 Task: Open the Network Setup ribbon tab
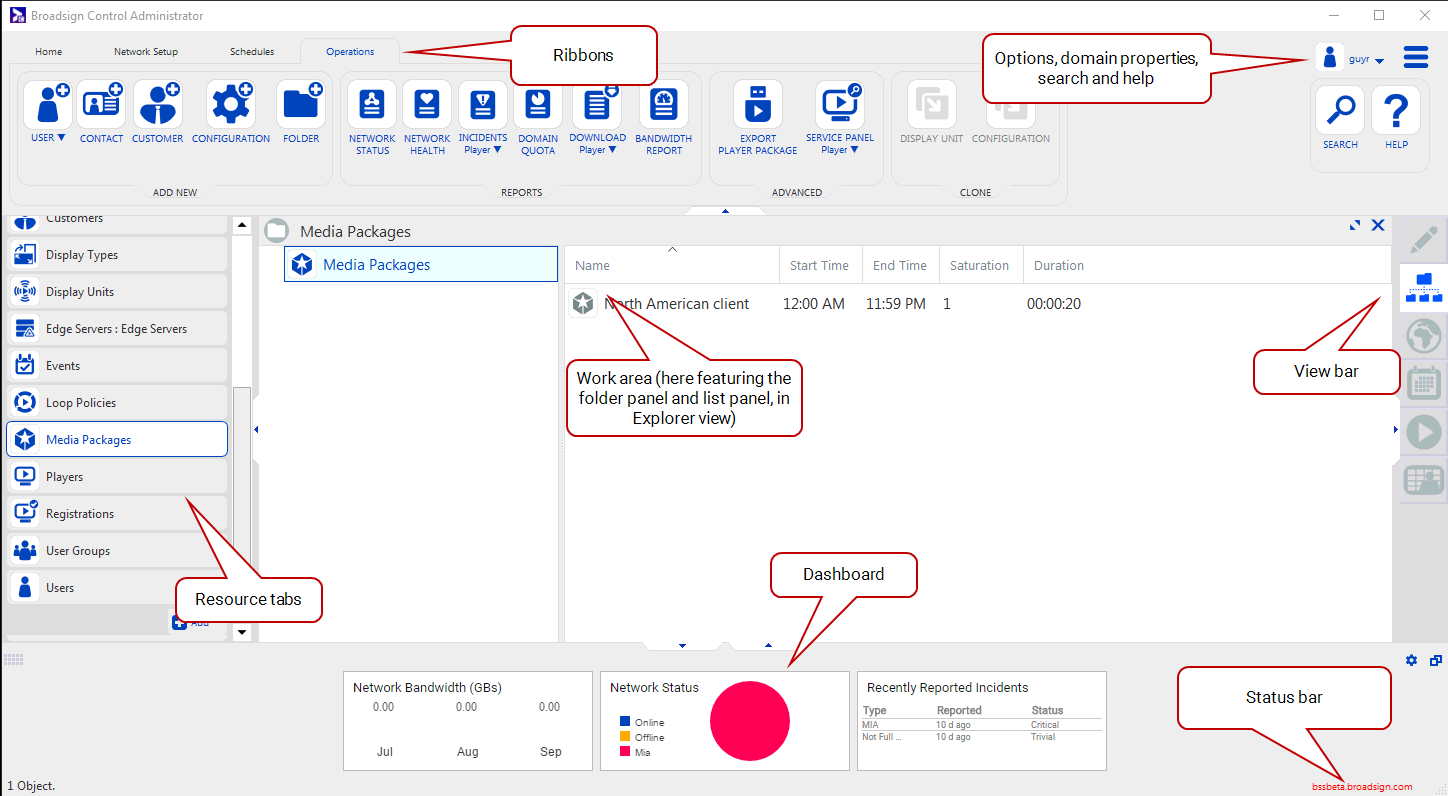point(145,52)
